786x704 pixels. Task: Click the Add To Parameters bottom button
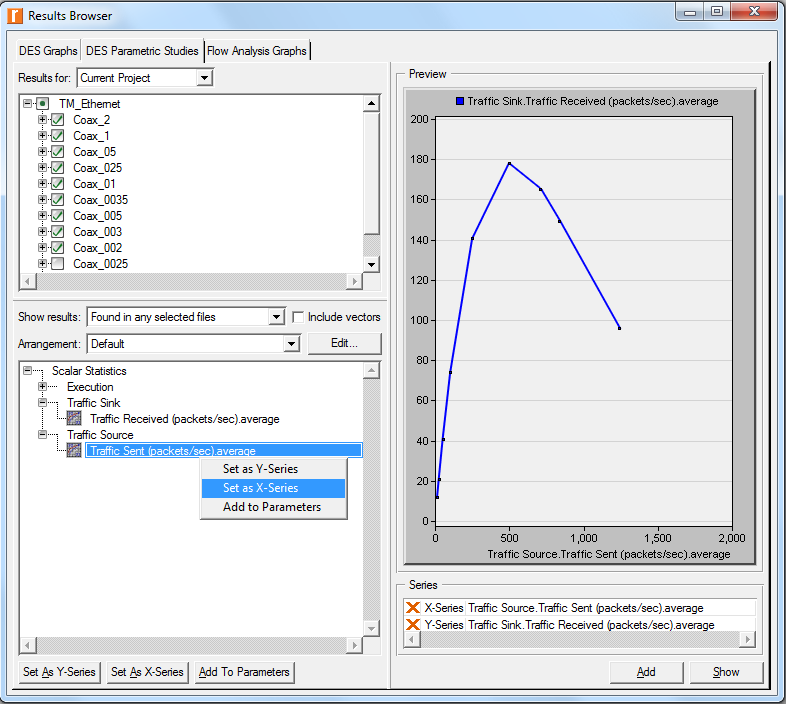click(x=244, y=672)
